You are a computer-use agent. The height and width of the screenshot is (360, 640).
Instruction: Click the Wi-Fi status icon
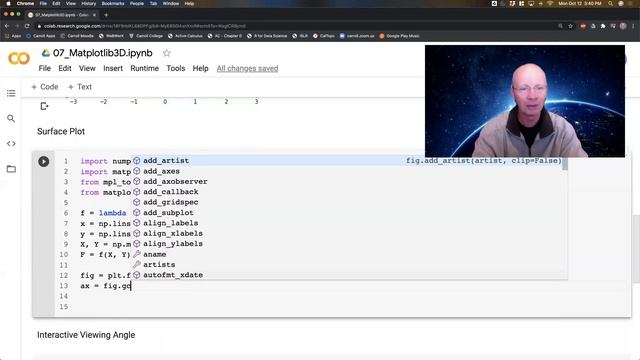pyautogui.click(x=550, y=3)
